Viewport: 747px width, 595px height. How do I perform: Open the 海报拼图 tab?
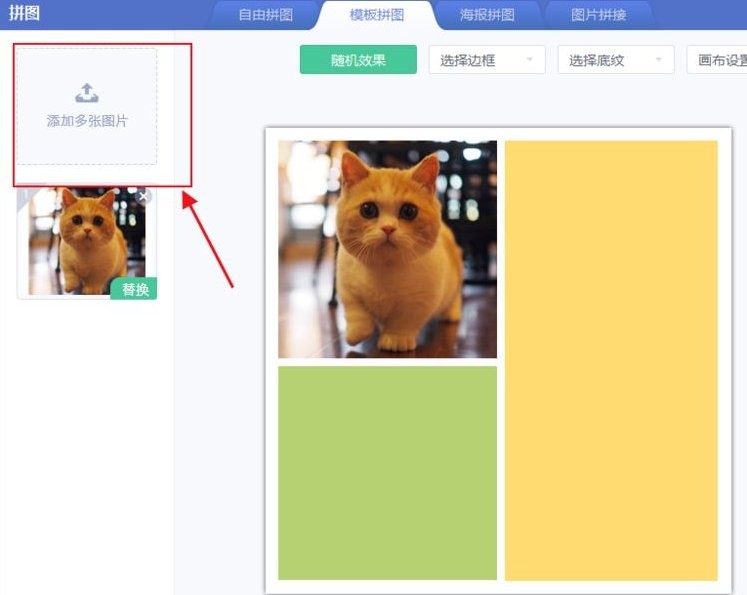487,15
